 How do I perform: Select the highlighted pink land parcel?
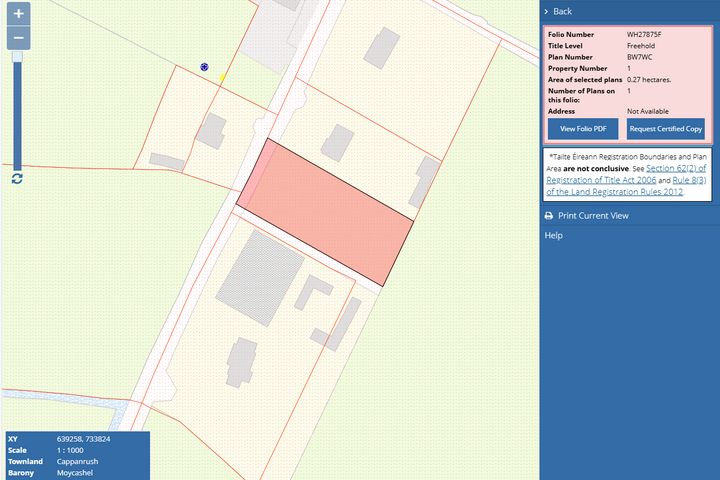[325, 210]
